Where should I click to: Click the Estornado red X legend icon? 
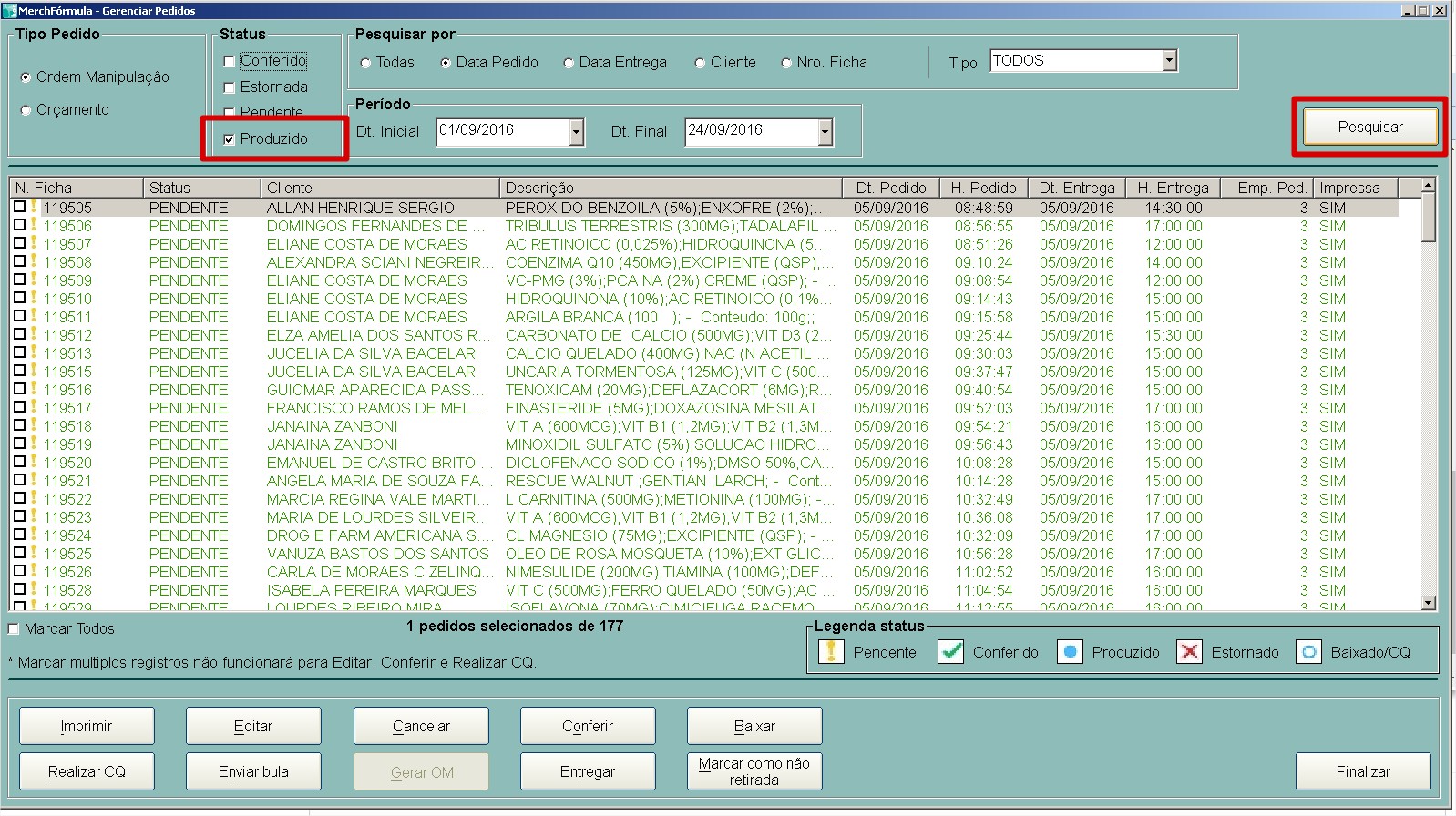(1188, 652)
